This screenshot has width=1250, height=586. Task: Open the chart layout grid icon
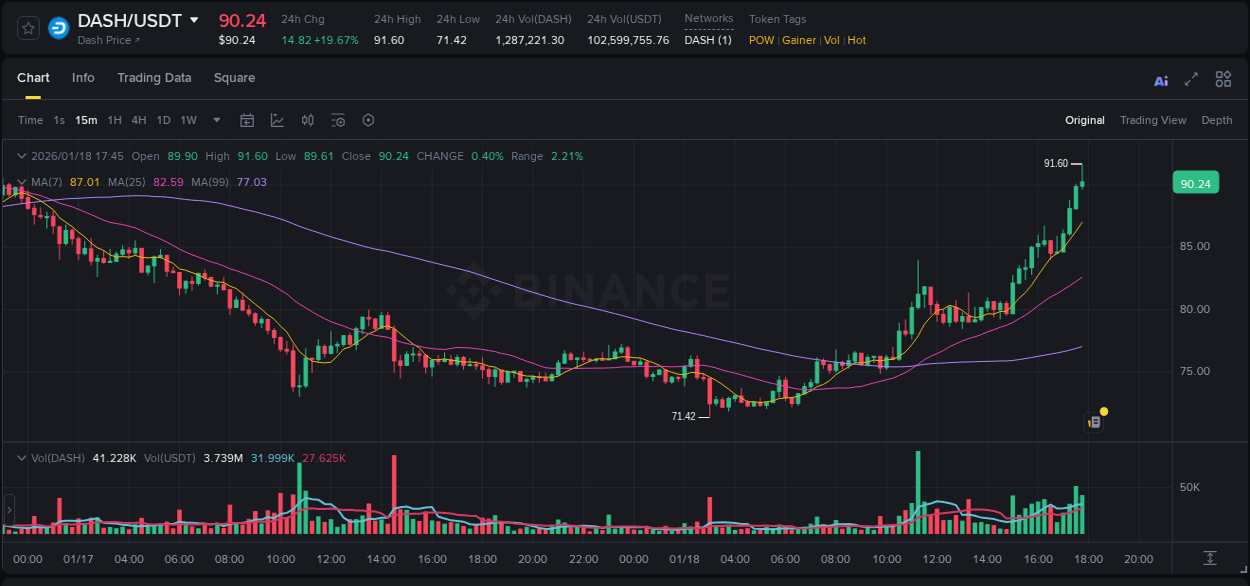pyautogui.click(x=1223, y=79)
